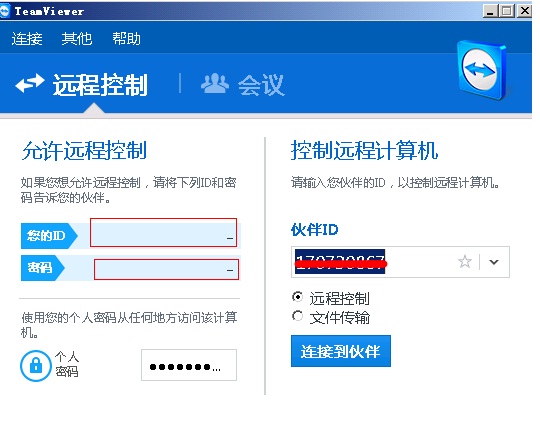The width and height of the screenshot is (540, 434).
Task: Click the double-arrow remote control icon
Action: pyautogui.click(x=30, y=84)
